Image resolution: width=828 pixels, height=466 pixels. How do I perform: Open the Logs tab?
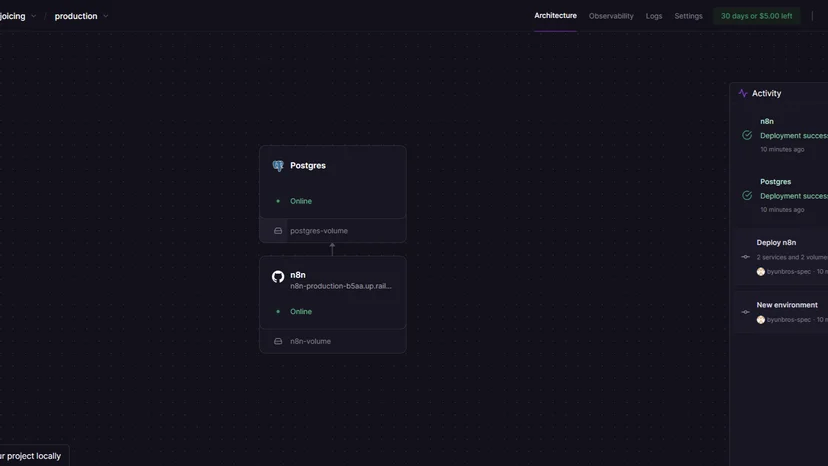pyautogui.click(x=654, y=16)
